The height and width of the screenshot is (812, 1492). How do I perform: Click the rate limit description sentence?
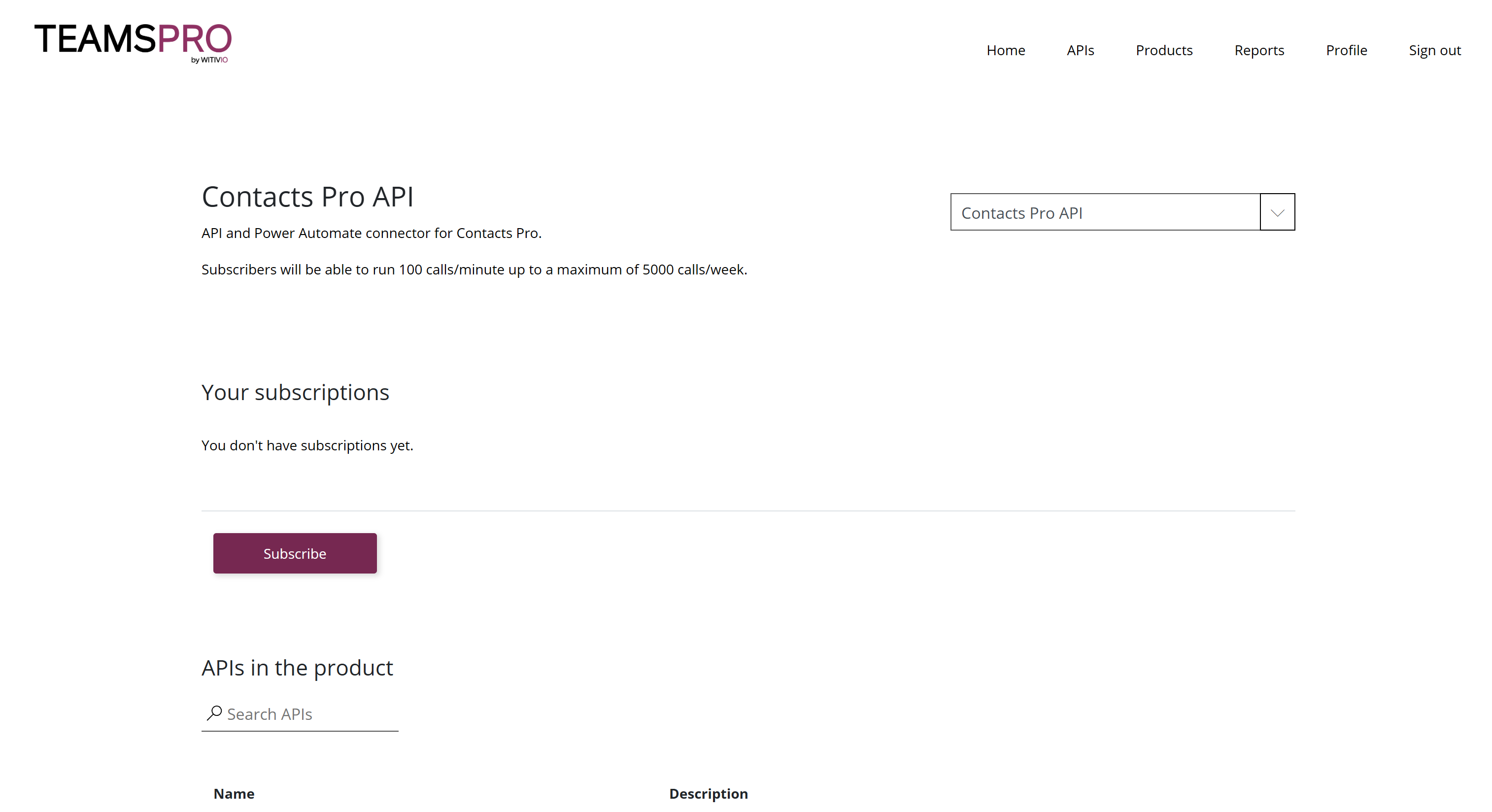coord(475,270)
